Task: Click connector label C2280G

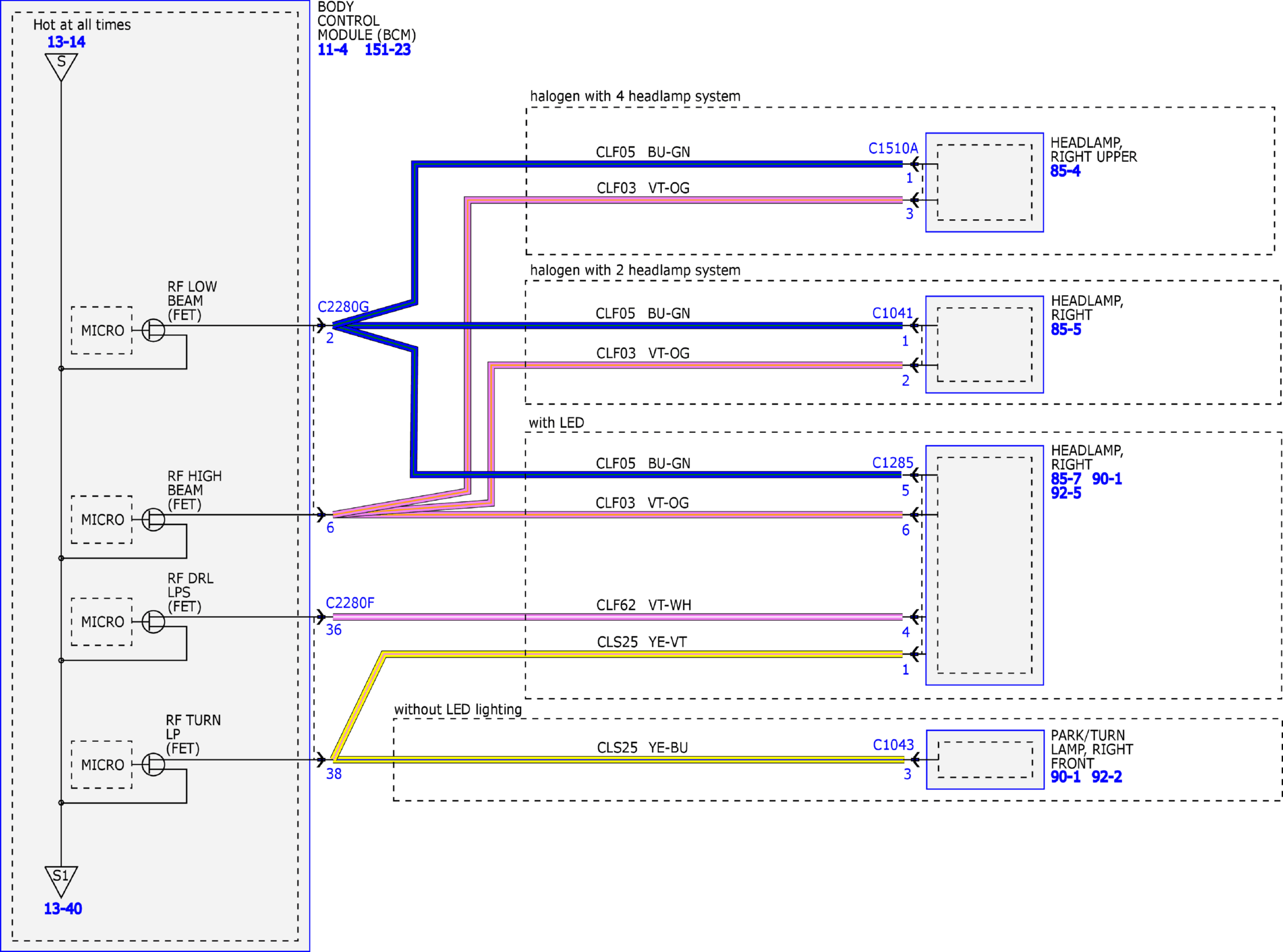Action: [343, 306]
